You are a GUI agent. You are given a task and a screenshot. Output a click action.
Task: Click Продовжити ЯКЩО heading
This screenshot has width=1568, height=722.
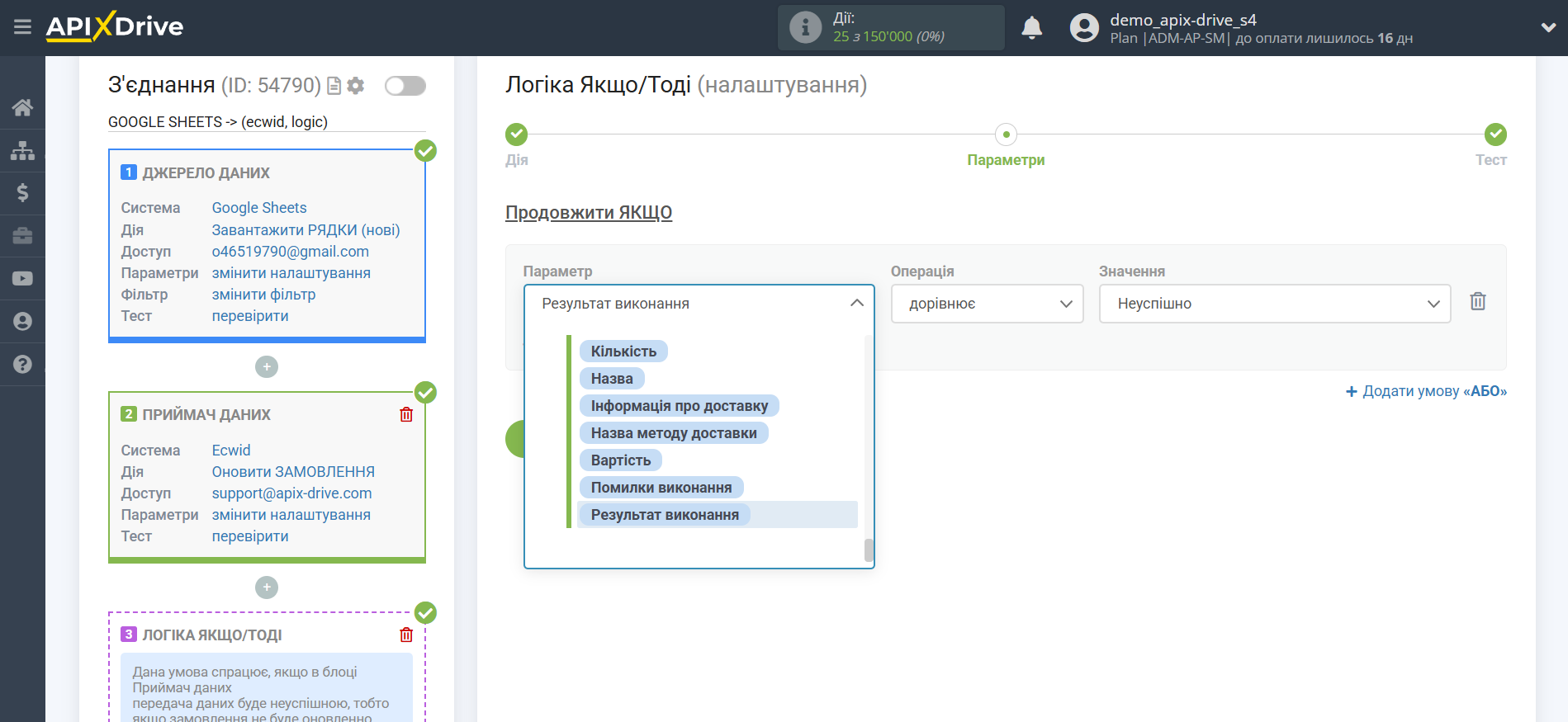click(x=589, y=213)
